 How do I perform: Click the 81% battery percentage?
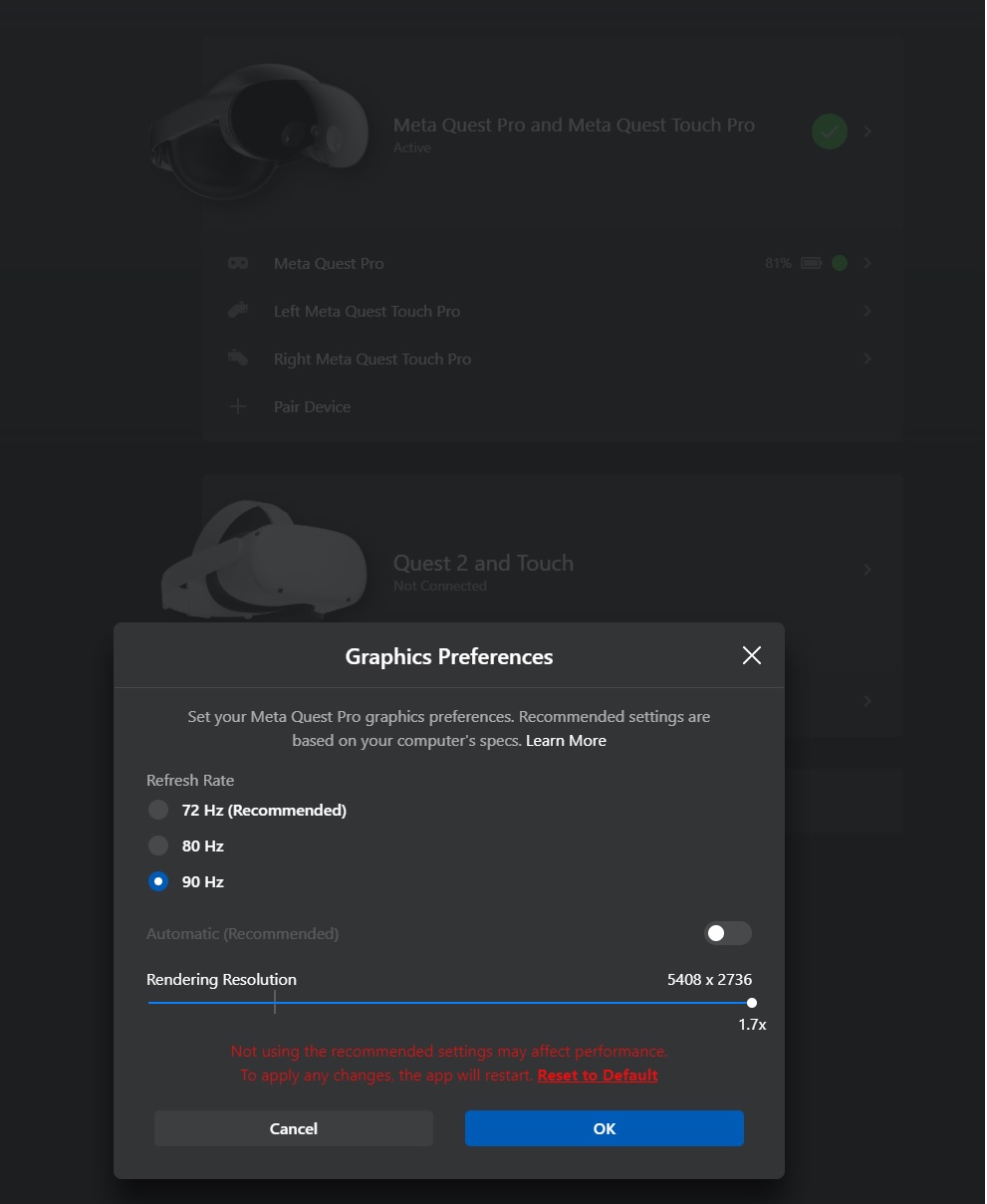tap(778, 263)
